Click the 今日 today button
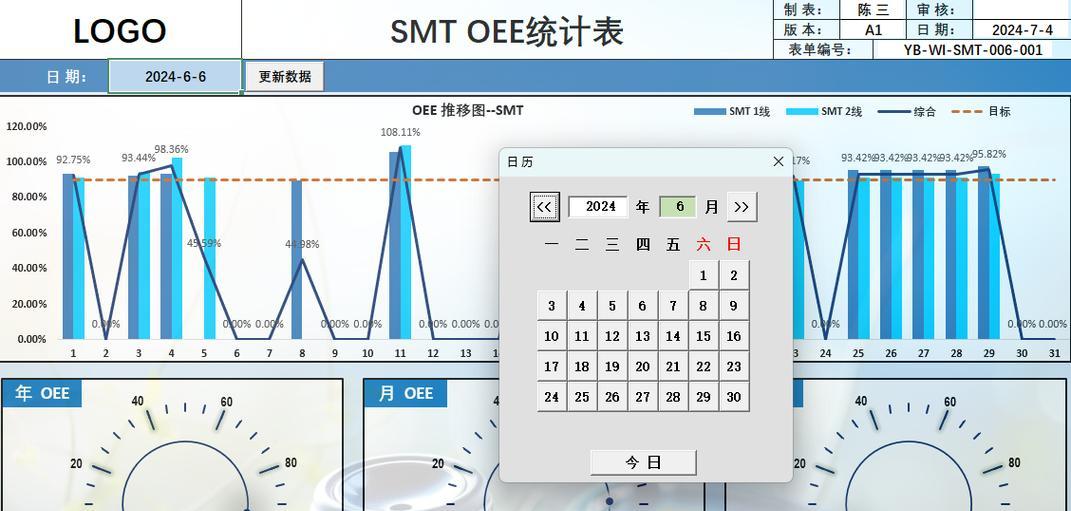Image resolution: width=1071 pixels, height=511 pixels. [643, 462]
